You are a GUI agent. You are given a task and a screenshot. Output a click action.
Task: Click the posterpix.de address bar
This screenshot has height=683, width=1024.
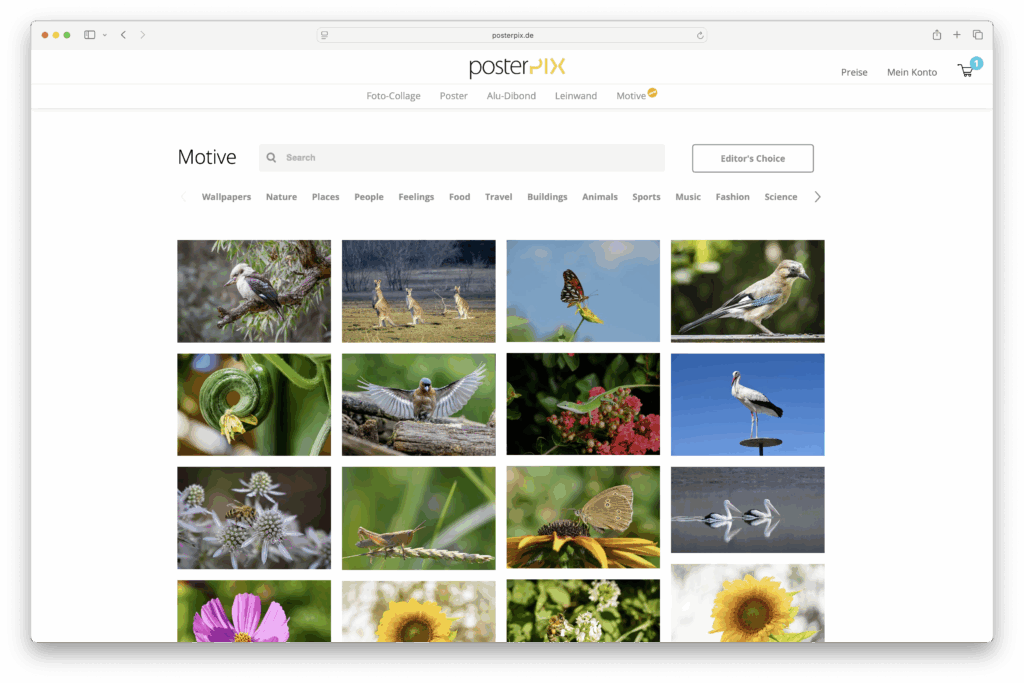[512, 35]
